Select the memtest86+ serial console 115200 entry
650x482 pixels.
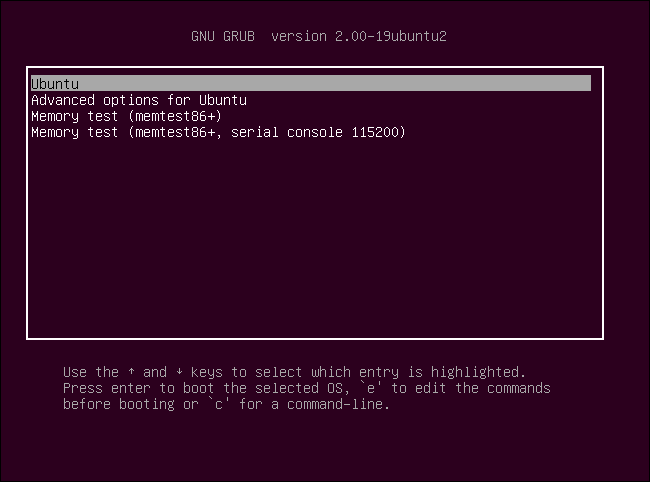click(x=218, y=132)
